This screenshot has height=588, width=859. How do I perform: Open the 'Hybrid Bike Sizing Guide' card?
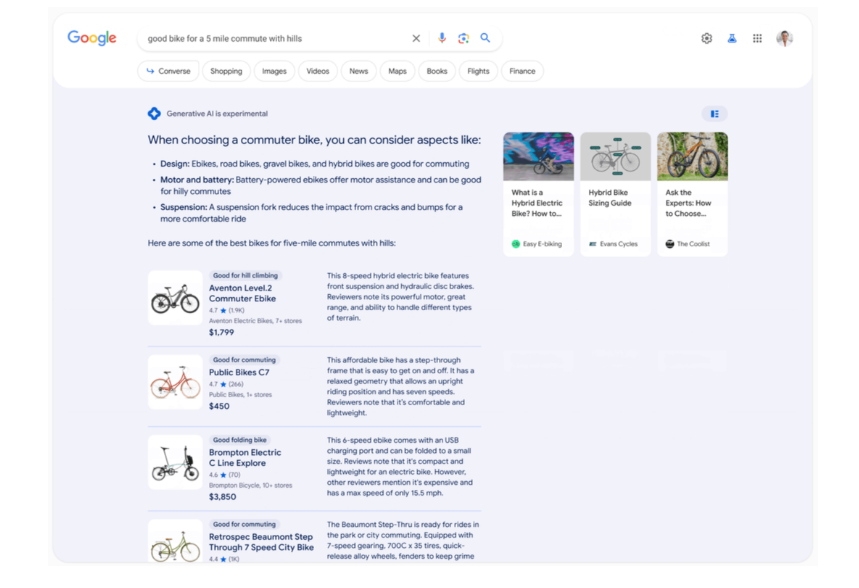coord(615,194)
